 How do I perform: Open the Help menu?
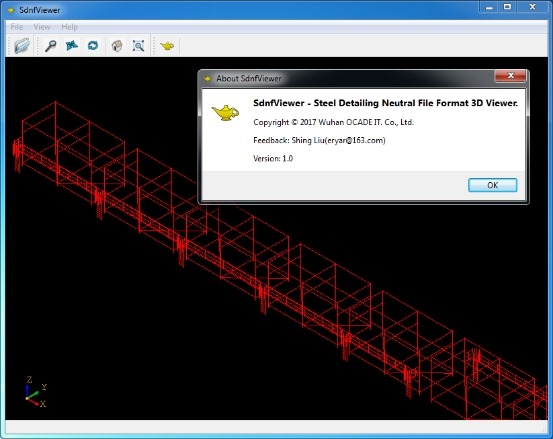69,27
